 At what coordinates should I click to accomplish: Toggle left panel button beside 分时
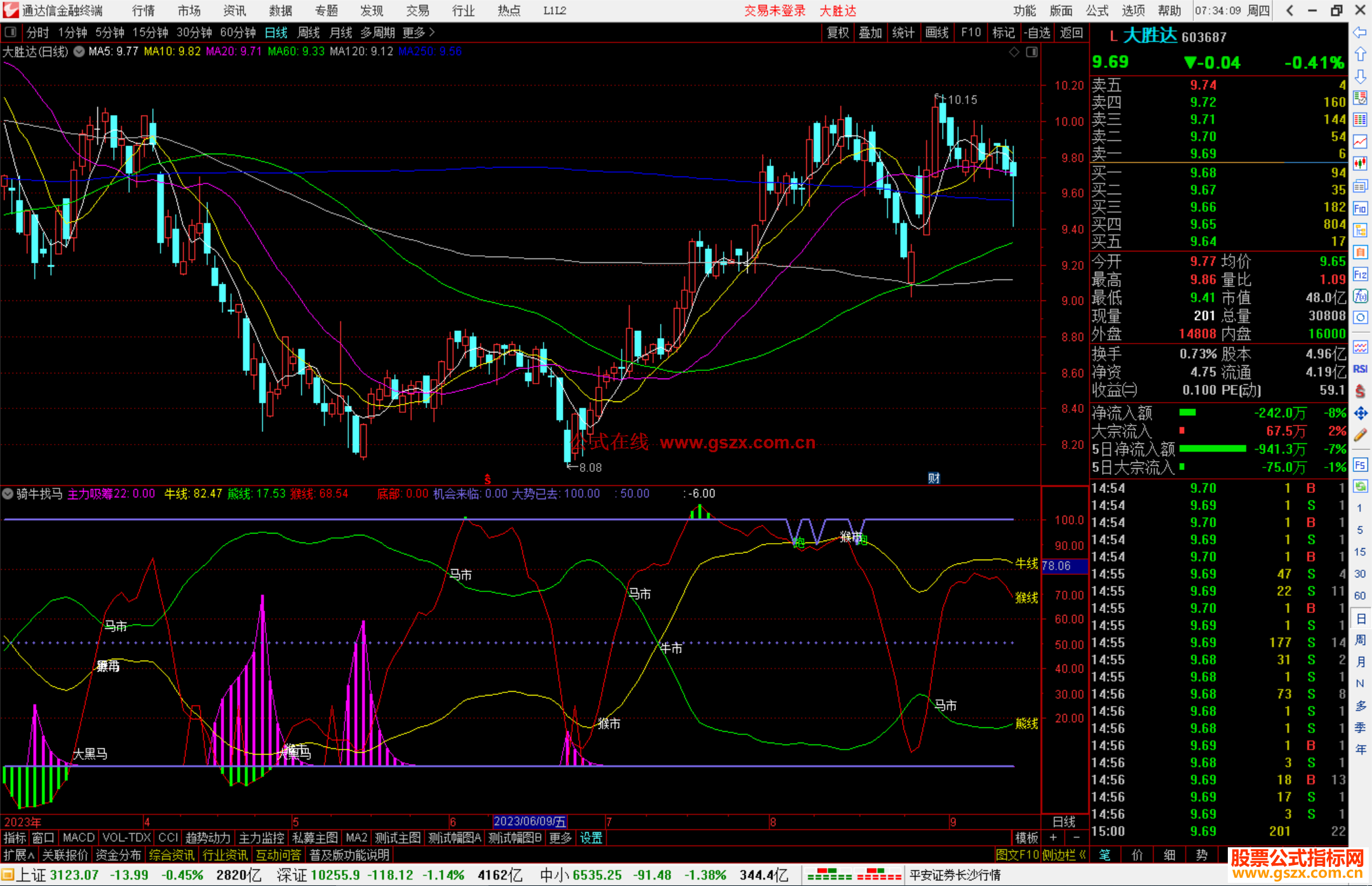coord(11,32)
